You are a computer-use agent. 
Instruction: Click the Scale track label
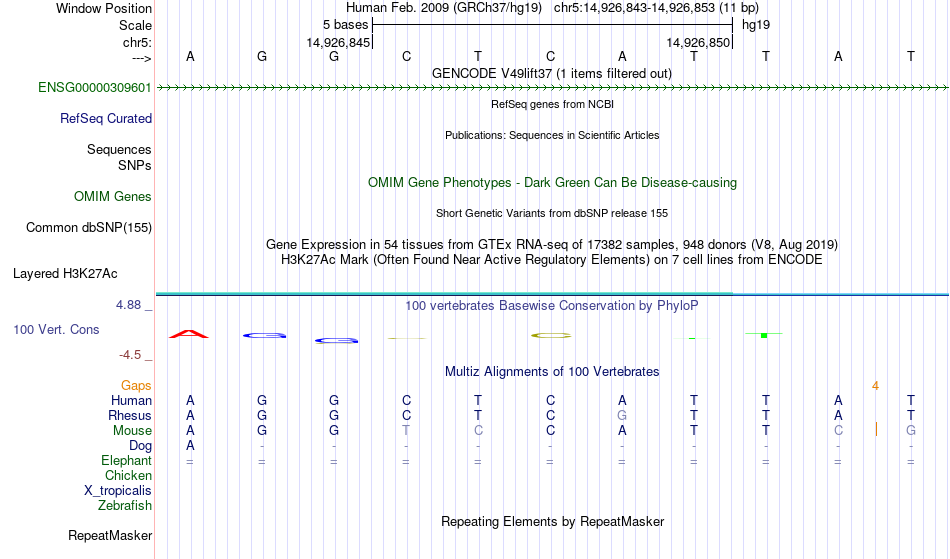(x=135, y=25)
